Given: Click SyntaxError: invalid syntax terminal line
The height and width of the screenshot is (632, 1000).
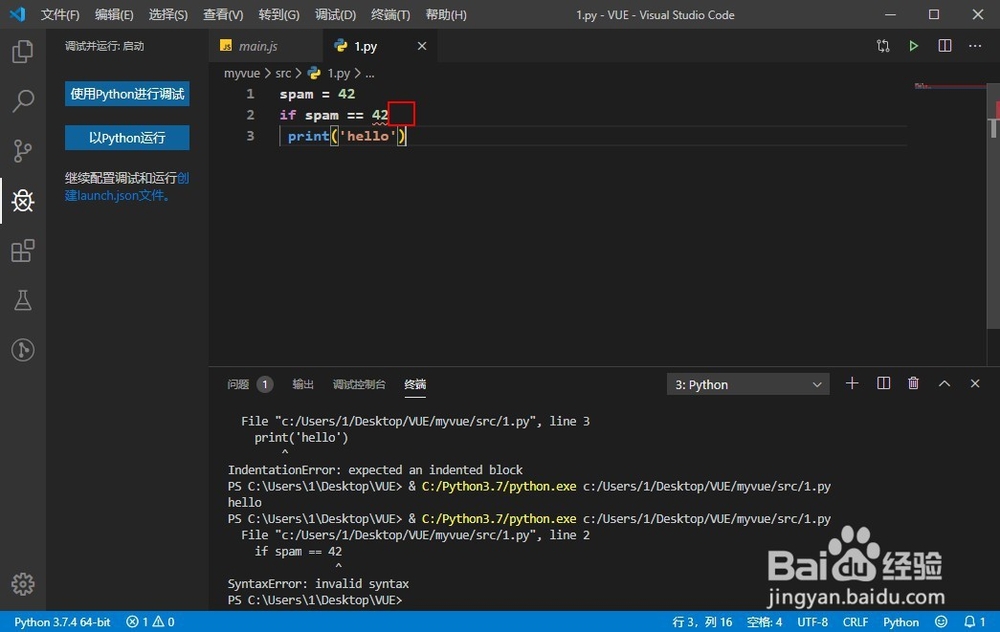Looking at the screenshot, I should click(x=318, y=584).
